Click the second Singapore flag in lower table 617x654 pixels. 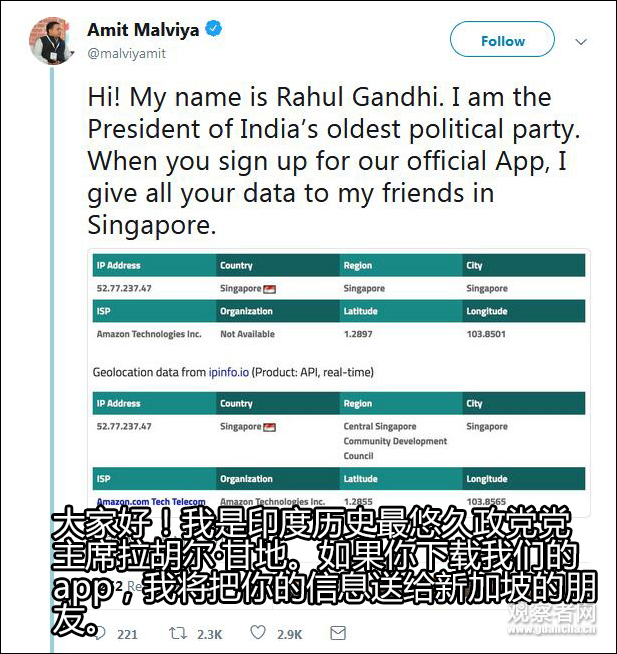click(x=269, y=427)
